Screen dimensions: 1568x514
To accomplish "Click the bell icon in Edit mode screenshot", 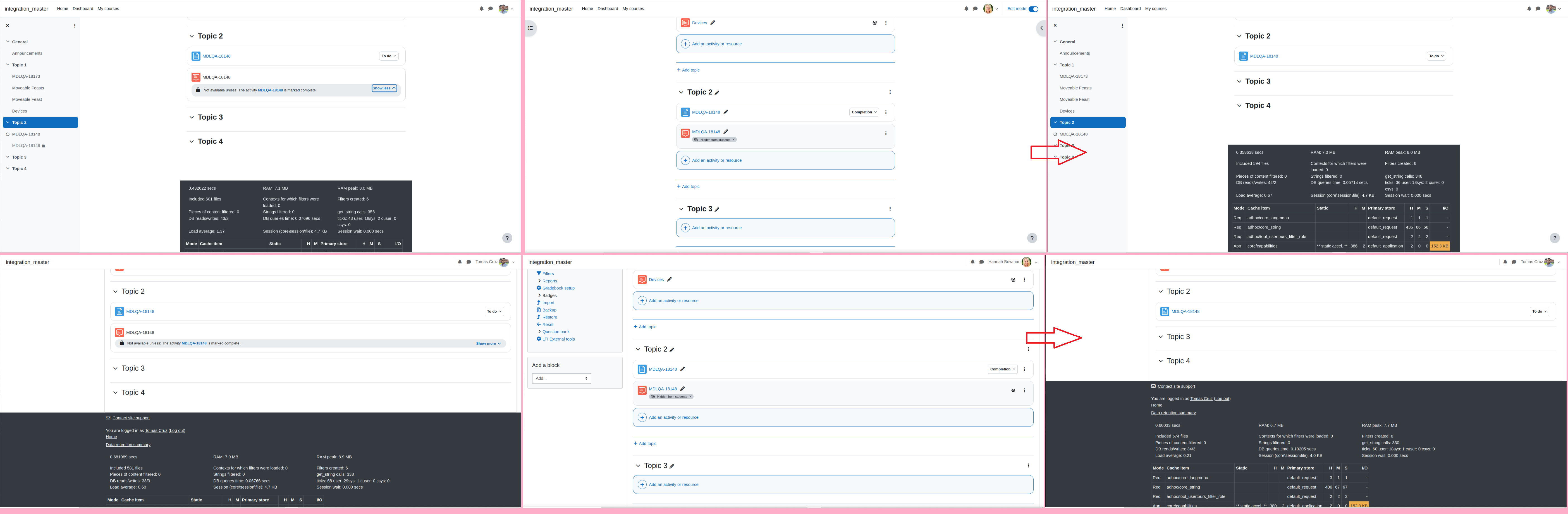I will (966, 9).
